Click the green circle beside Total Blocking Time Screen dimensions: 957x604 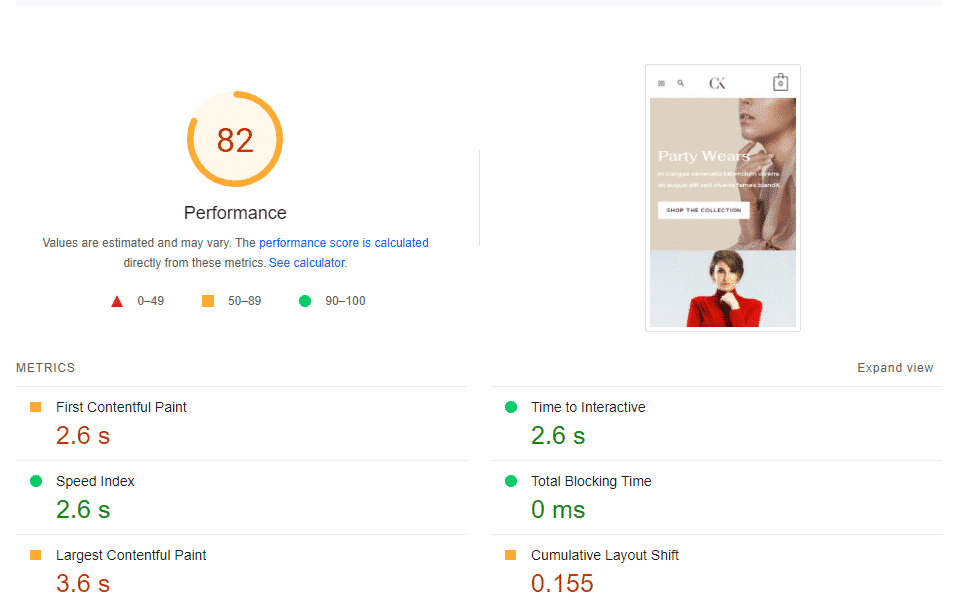click(511, 481)
